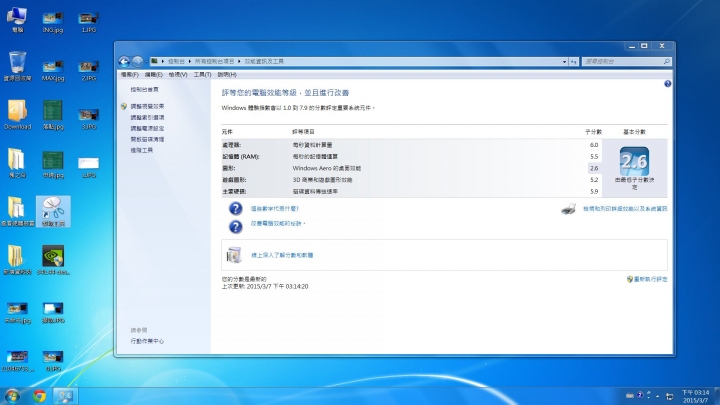Select the Snipping Tool (剪取工具) shortcut
Image resolution: width=720 pixels, height=405 pixels.
53,212
